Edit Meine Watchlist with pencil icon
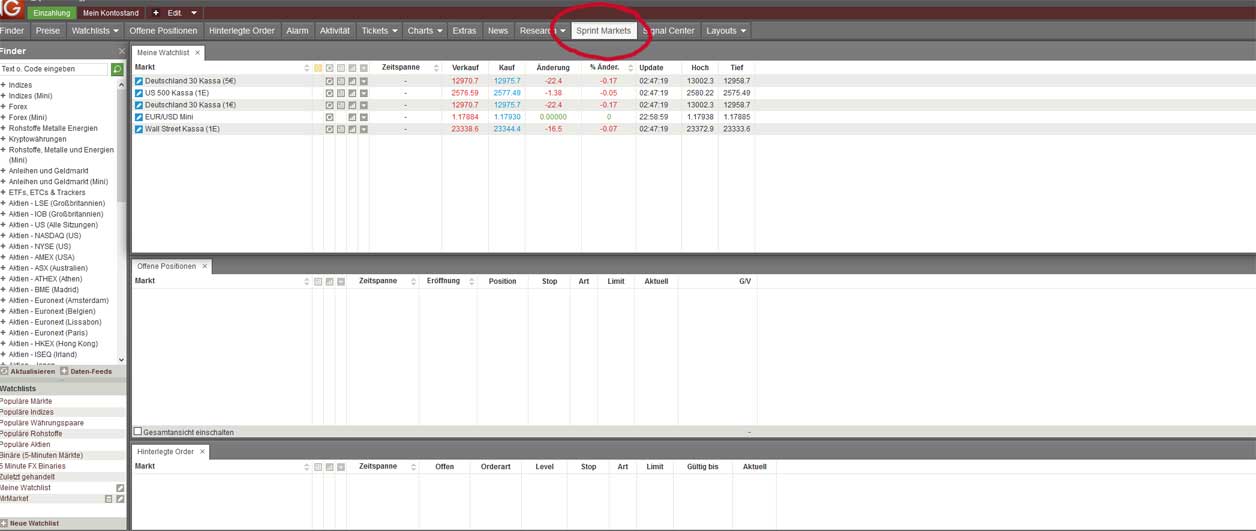1256x531 pixels. pos(120,488)
